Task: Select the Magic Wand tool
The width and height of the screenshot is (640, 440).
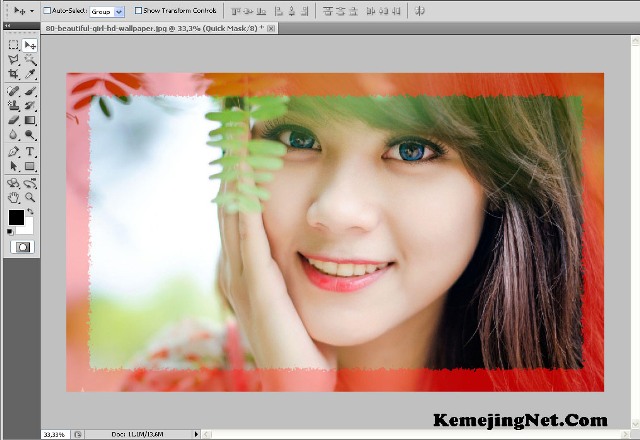Action: click(x=30, y=60)
